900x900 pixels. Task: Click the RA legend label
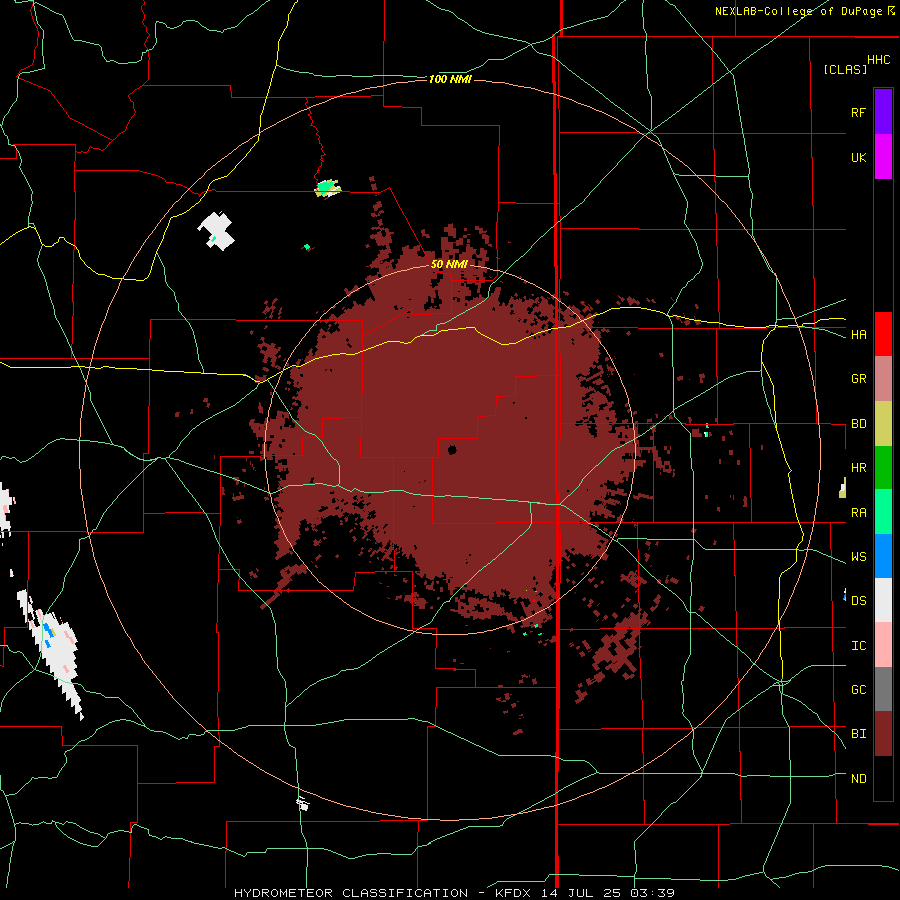pos(858,513)
